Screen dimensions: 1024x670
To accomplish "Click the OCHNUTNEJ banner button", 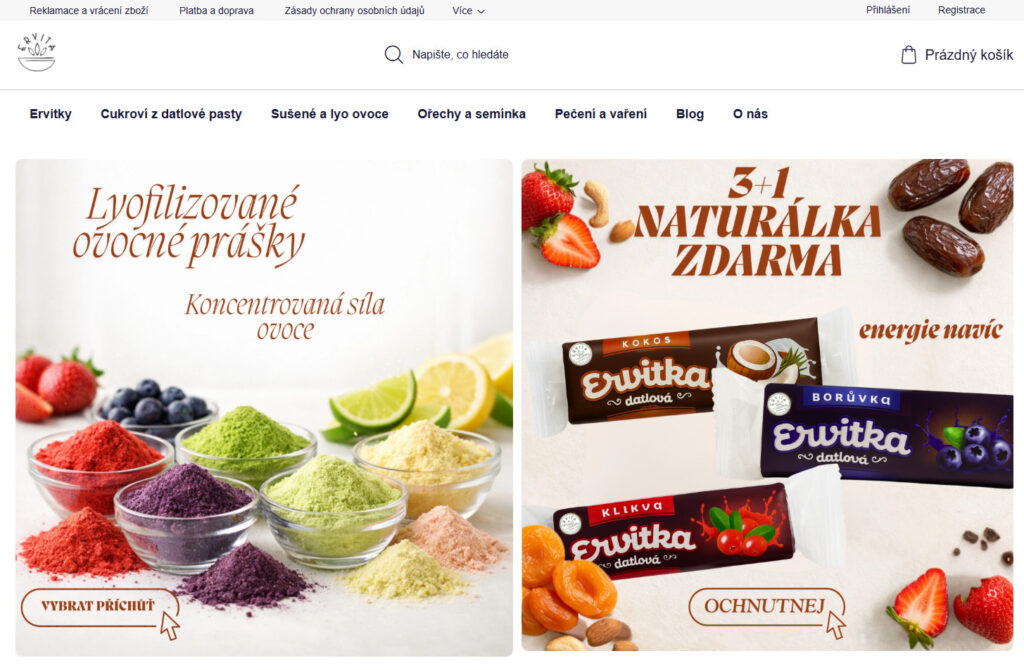I will click(x=766, y=607).
